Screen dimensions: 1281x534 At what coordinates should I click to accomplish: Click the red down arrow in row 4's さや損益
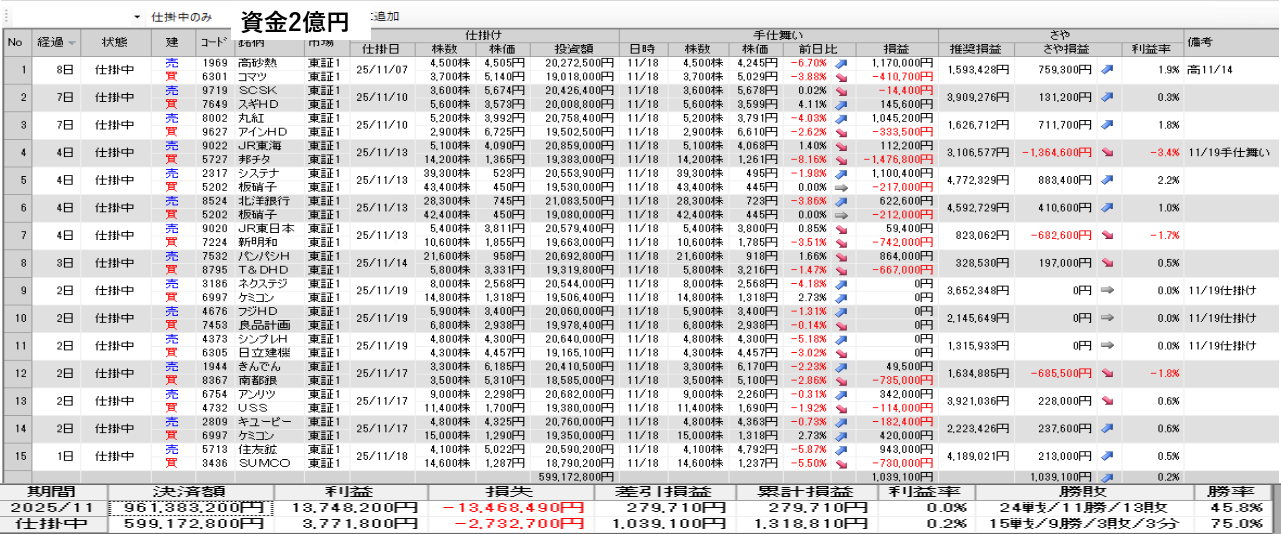click(1107, 152)
